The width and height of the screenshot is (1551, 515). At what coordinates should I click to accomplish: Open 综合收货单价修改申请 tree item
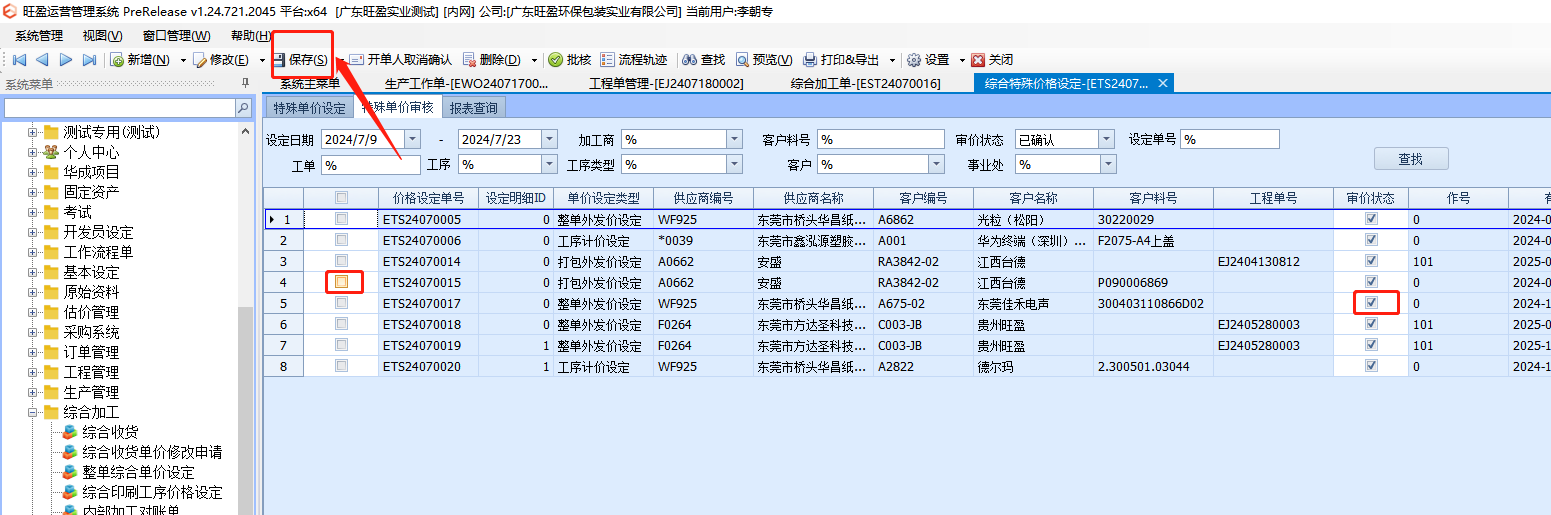(x=152, y=452)
